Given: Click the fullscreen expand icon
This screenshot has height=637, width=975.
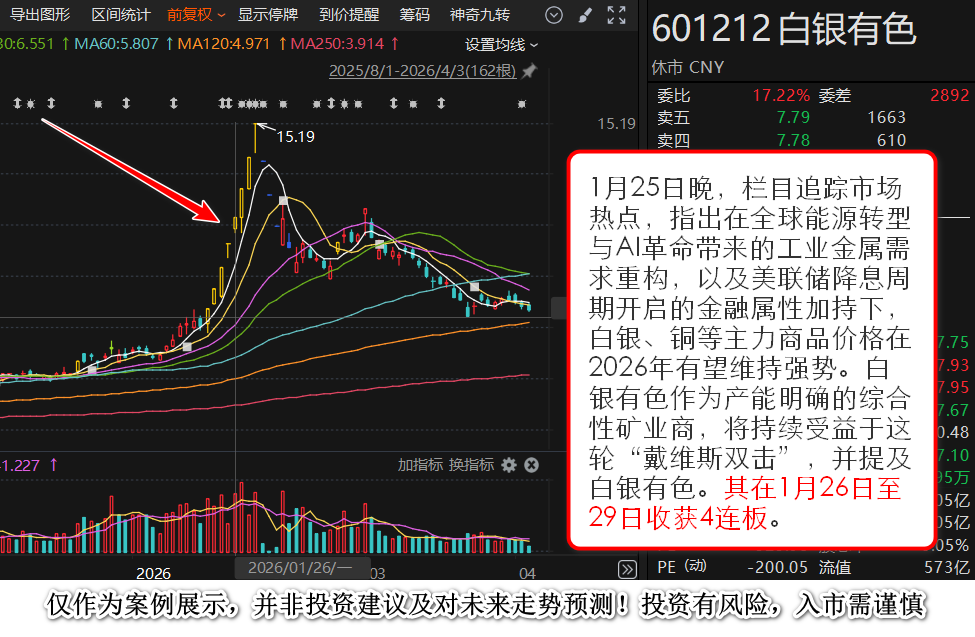Looking at the screenshot, I should pos(618,15).
